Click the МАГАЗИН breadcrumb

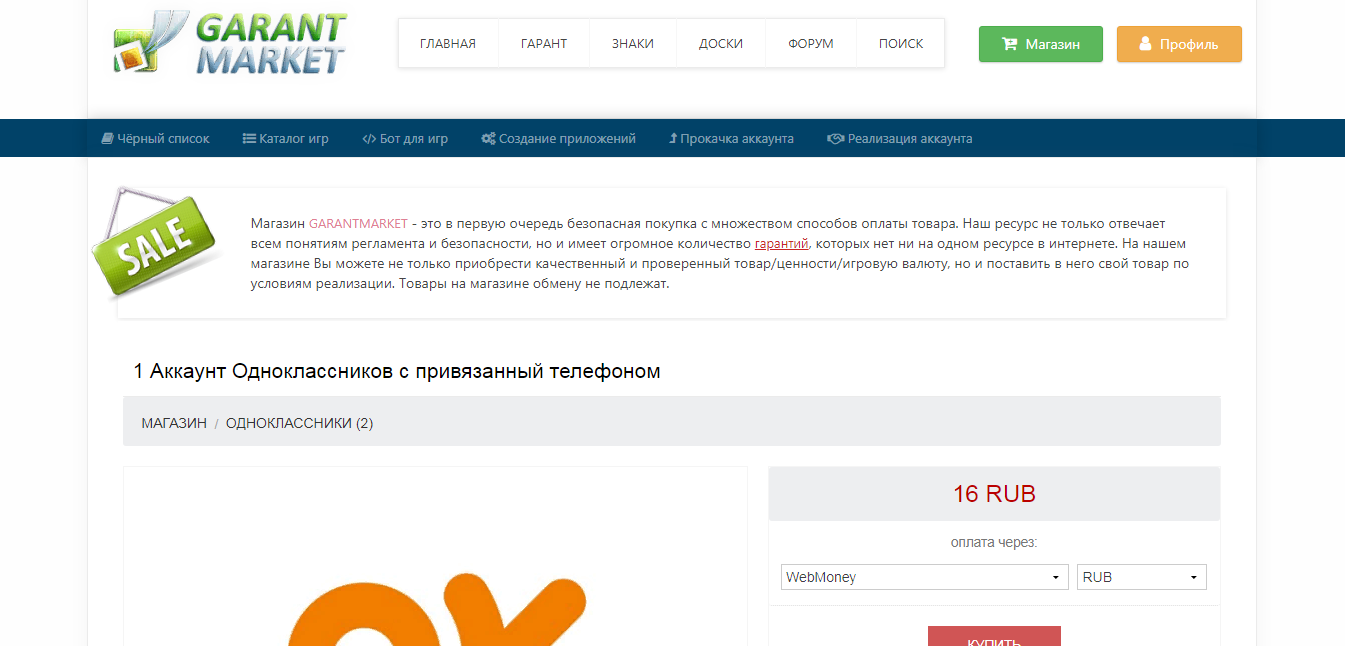click(174, 423)
